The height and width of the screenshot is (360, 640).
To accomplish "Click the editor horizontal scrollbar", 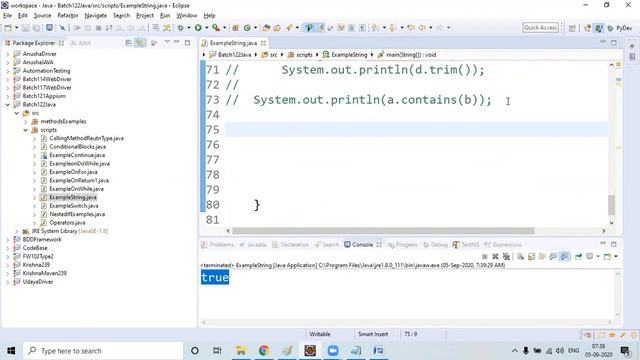I will click(x=383, y=231).
